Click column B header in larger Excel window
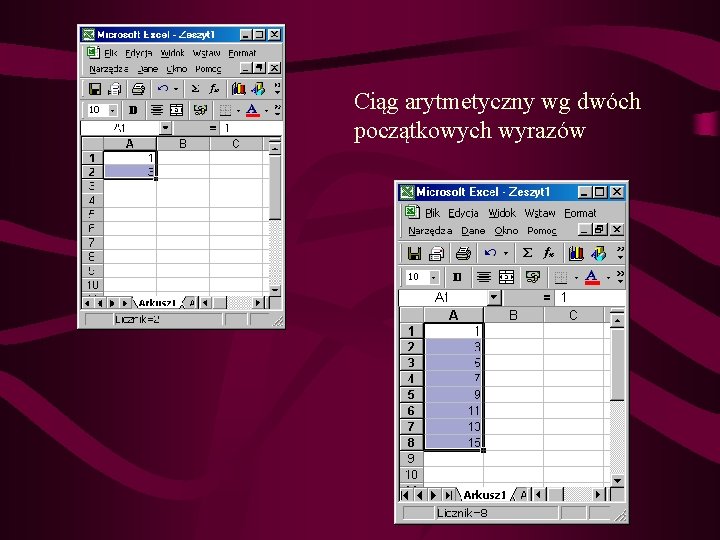The image size is (720, 540). pyautogui.click(x=513, y=315)
